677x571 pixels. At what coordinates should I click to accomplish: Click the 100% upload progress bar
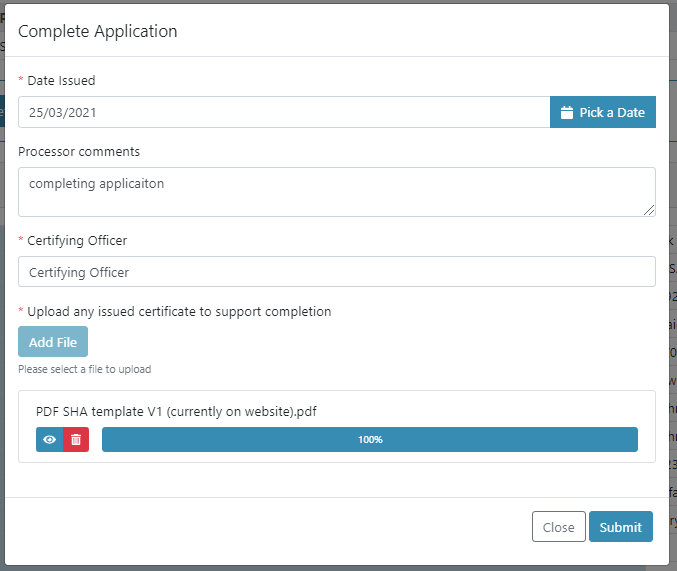[369, 440]
